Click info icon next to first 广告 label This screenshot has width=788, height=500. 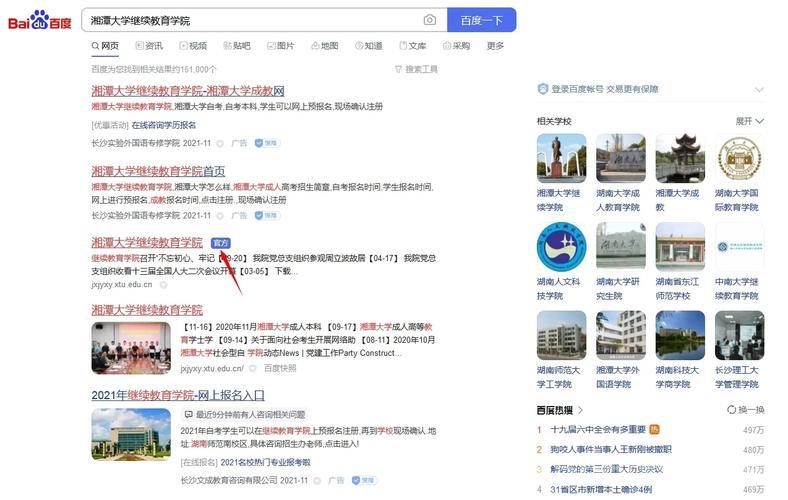pyautogui.click(x=220, y=144)
